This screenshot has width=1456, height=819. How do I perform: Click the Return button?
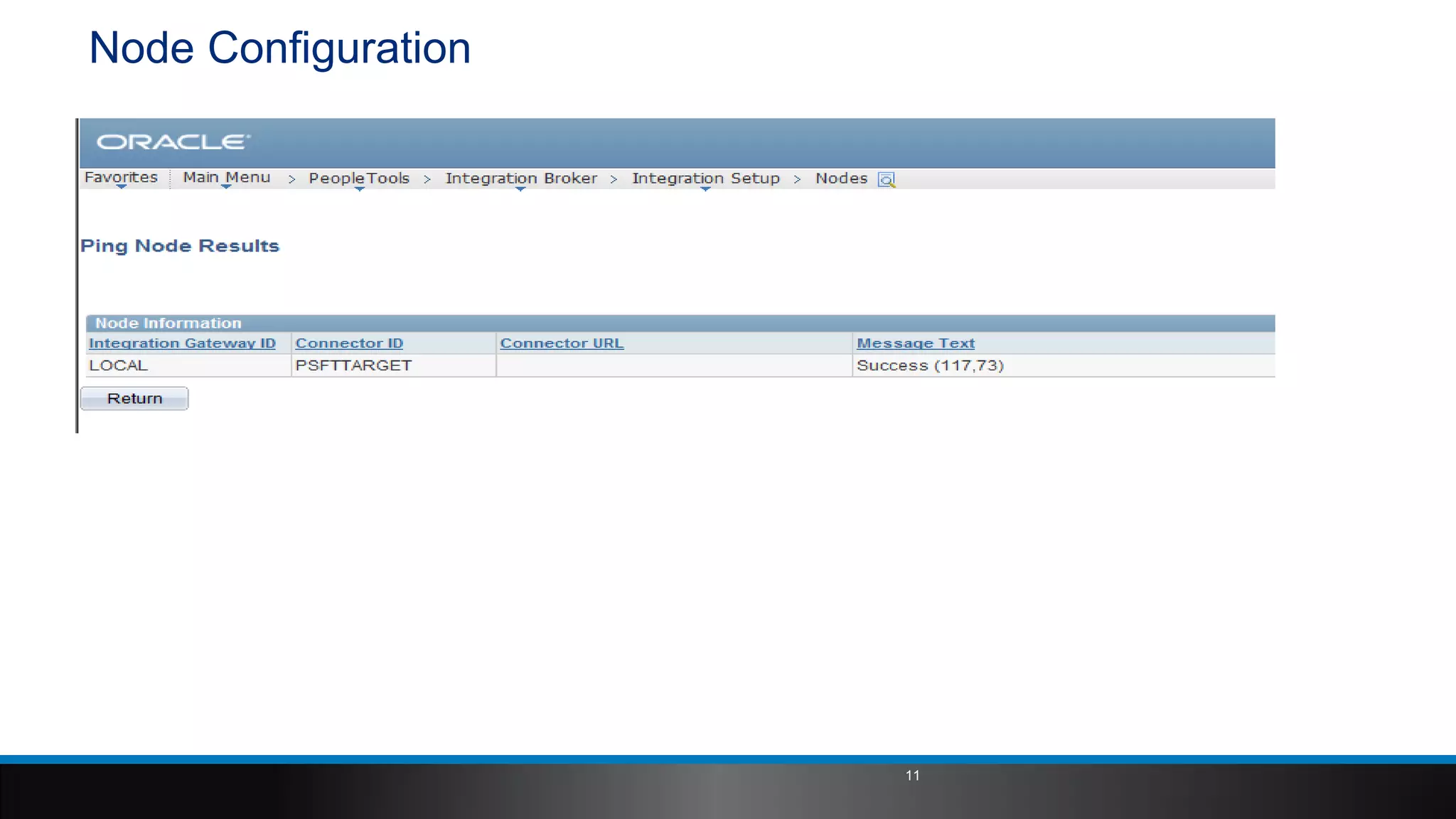coord(134,399)
